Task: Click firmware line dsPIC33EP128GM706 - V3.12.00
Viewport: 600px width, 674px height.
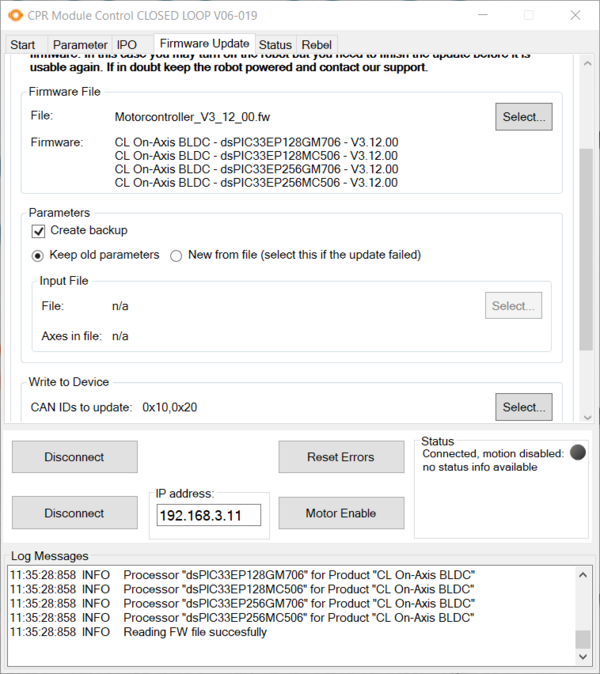Action: [256, 142]
